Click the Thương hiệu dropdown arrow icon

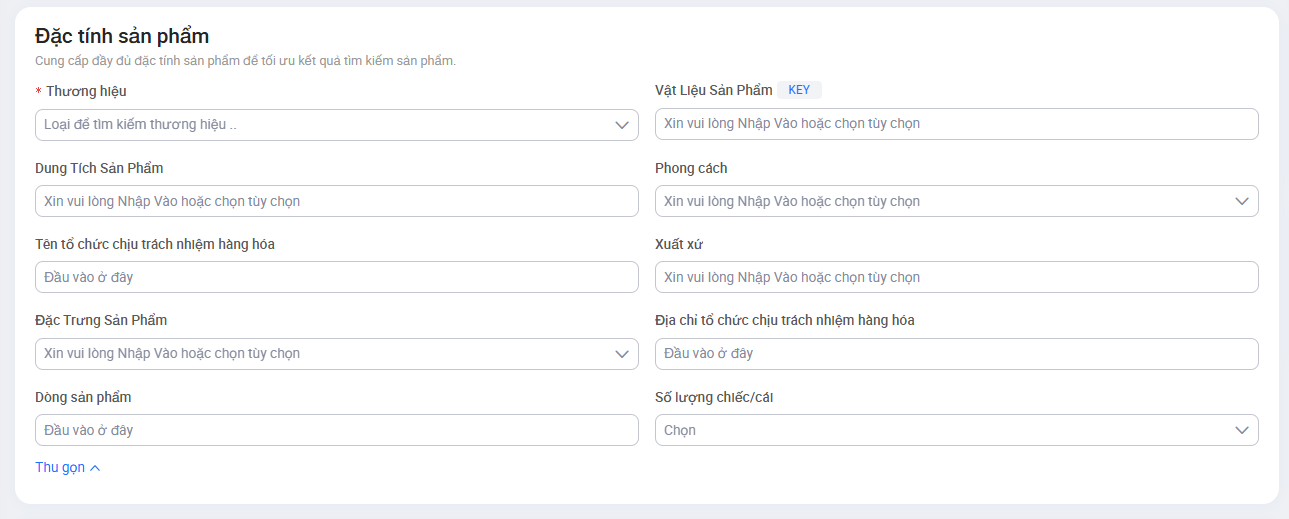(x=621, y=125)
